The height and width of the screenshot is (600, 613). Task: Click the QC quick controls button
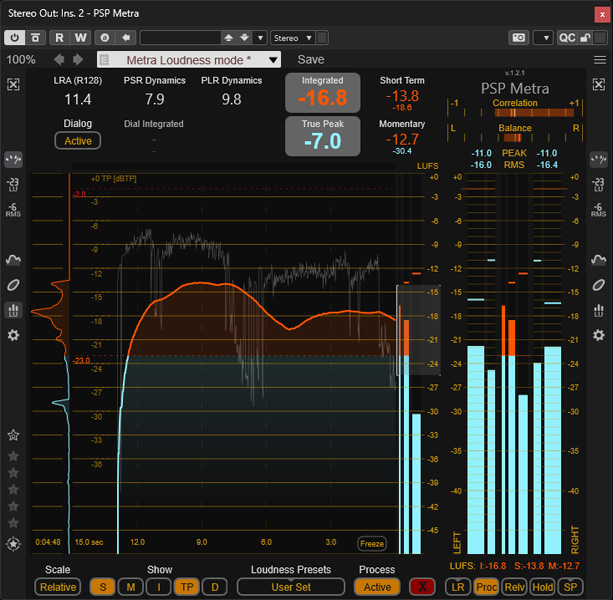point(567,38)
